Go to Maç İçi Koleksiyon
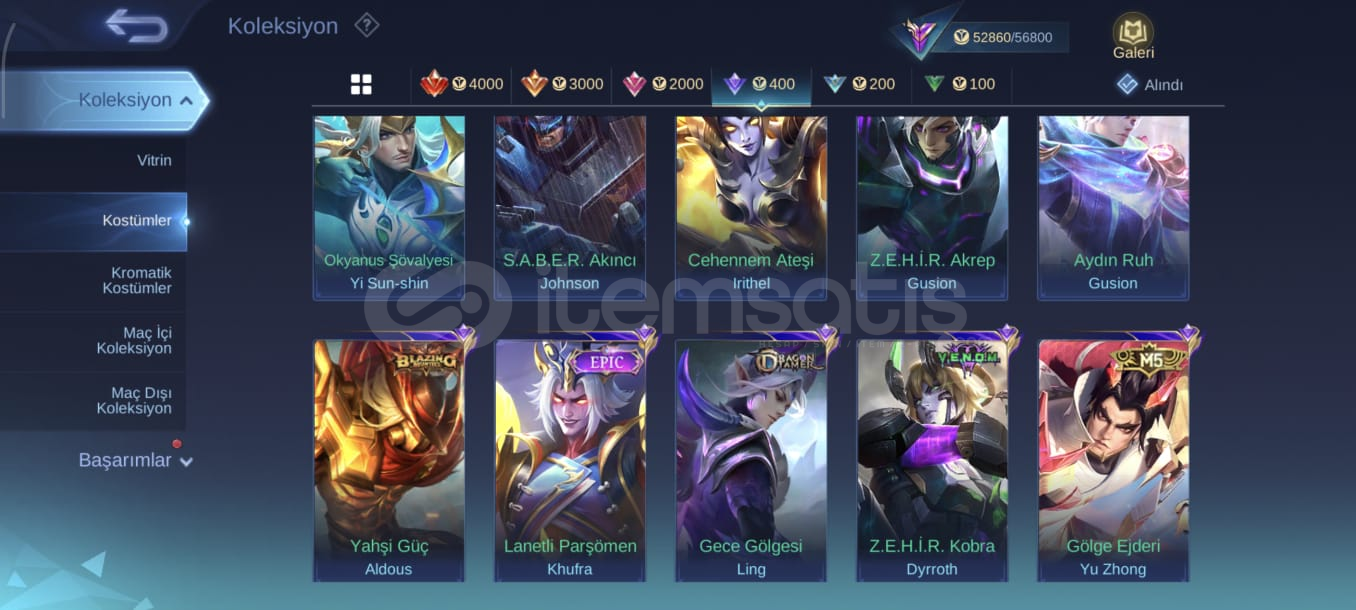 pos(134,340)
